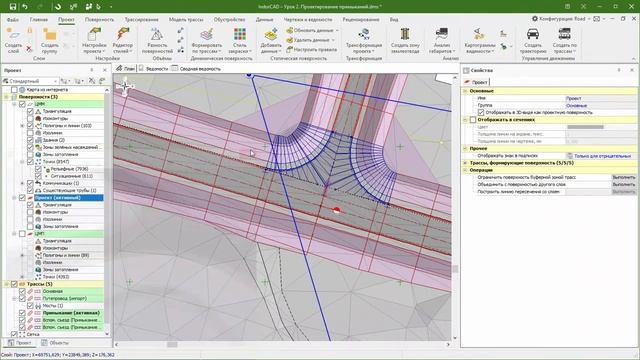
Task: Toggle Мосты (1) checkbox
Action: tap(30, 305)
